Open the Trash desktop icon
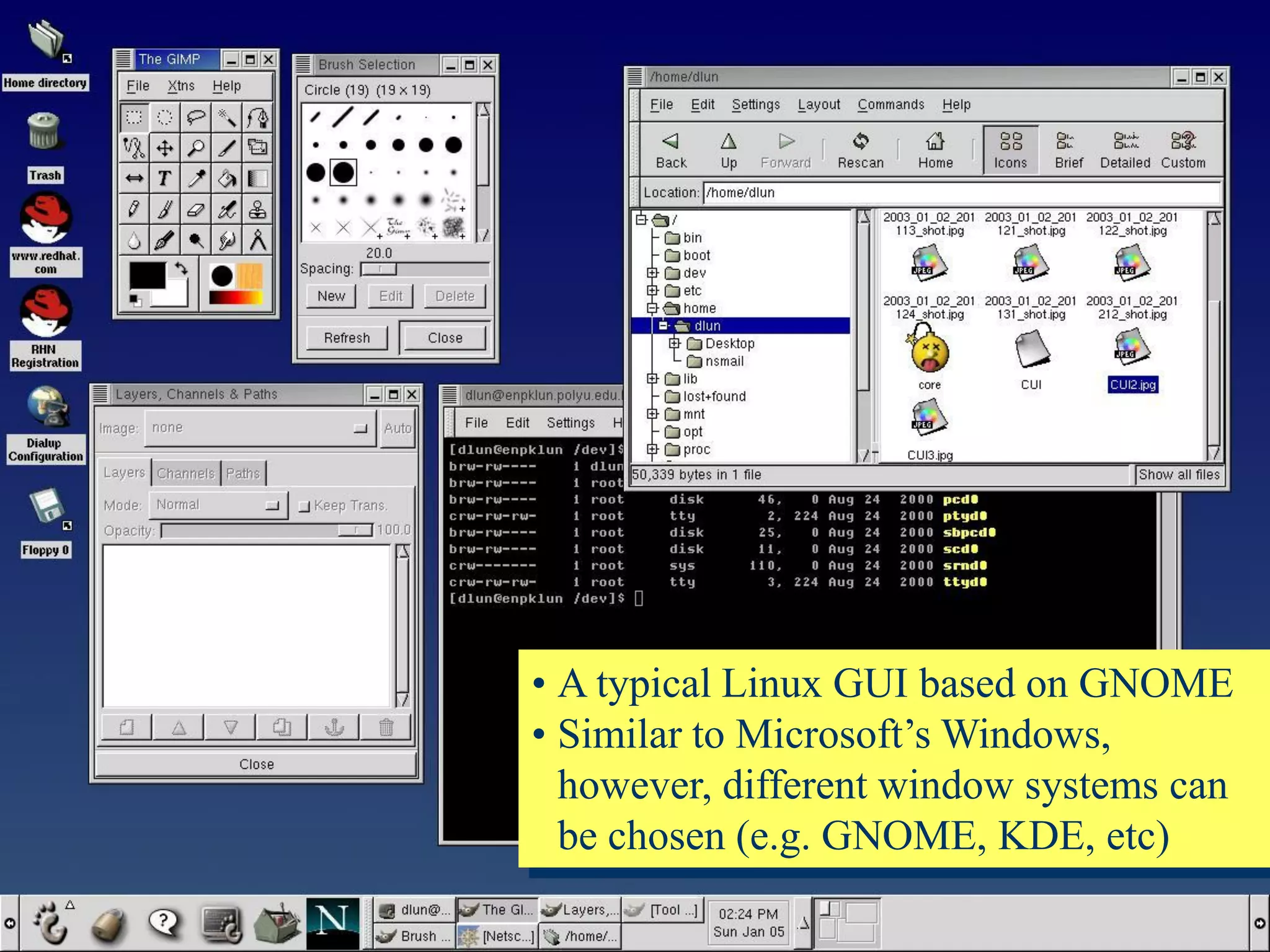Viewport: 1270px width, 952px height. pyautogui.click(x=44, y=131)
